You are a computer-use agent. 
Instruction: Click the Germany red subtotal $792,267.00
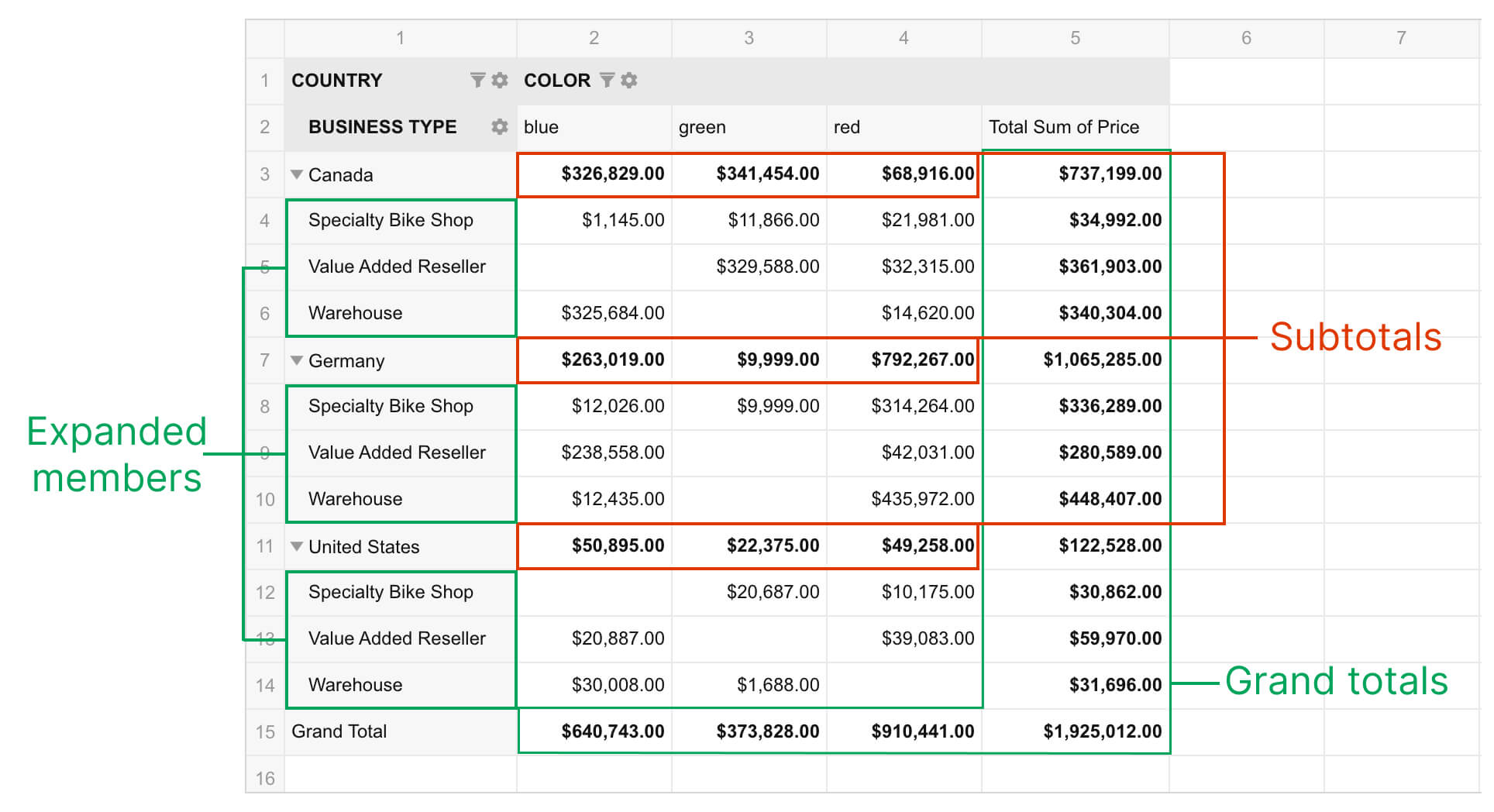point(922,360)
